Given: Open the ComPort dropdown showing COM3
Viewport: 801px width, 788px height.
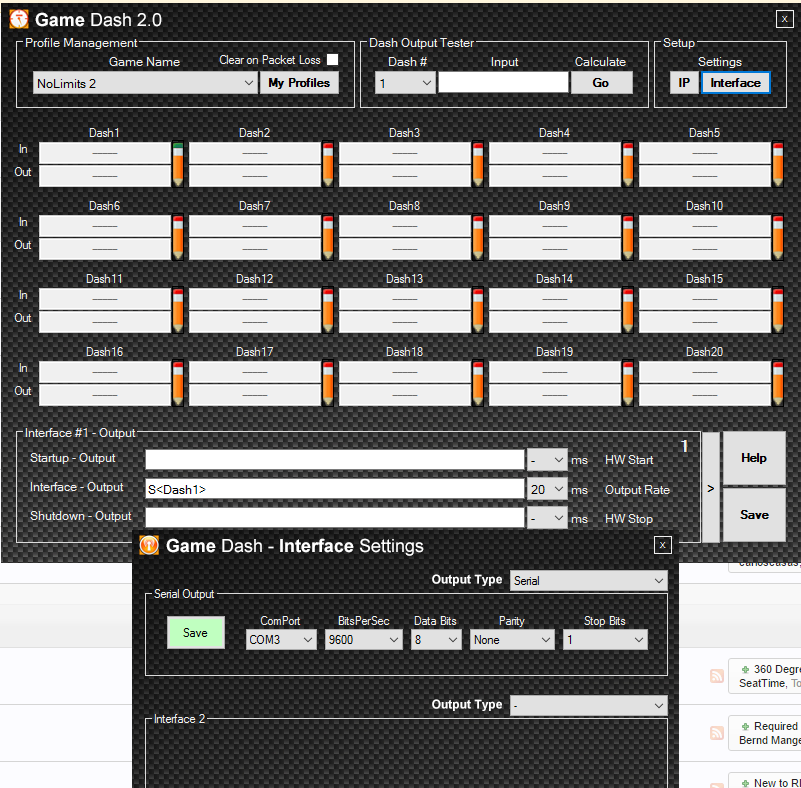Looking at the screenshot, I should [280, 639].
